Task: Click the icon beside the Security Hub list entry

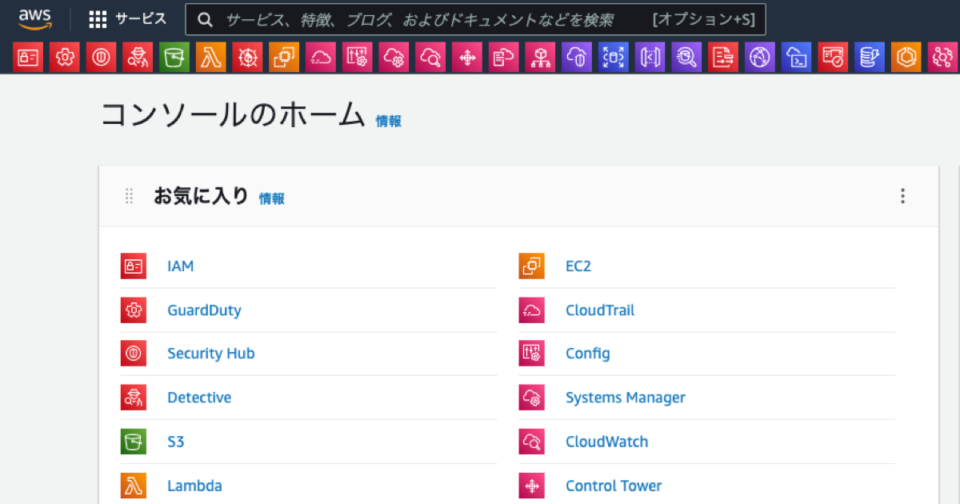Action: point(133,353)
